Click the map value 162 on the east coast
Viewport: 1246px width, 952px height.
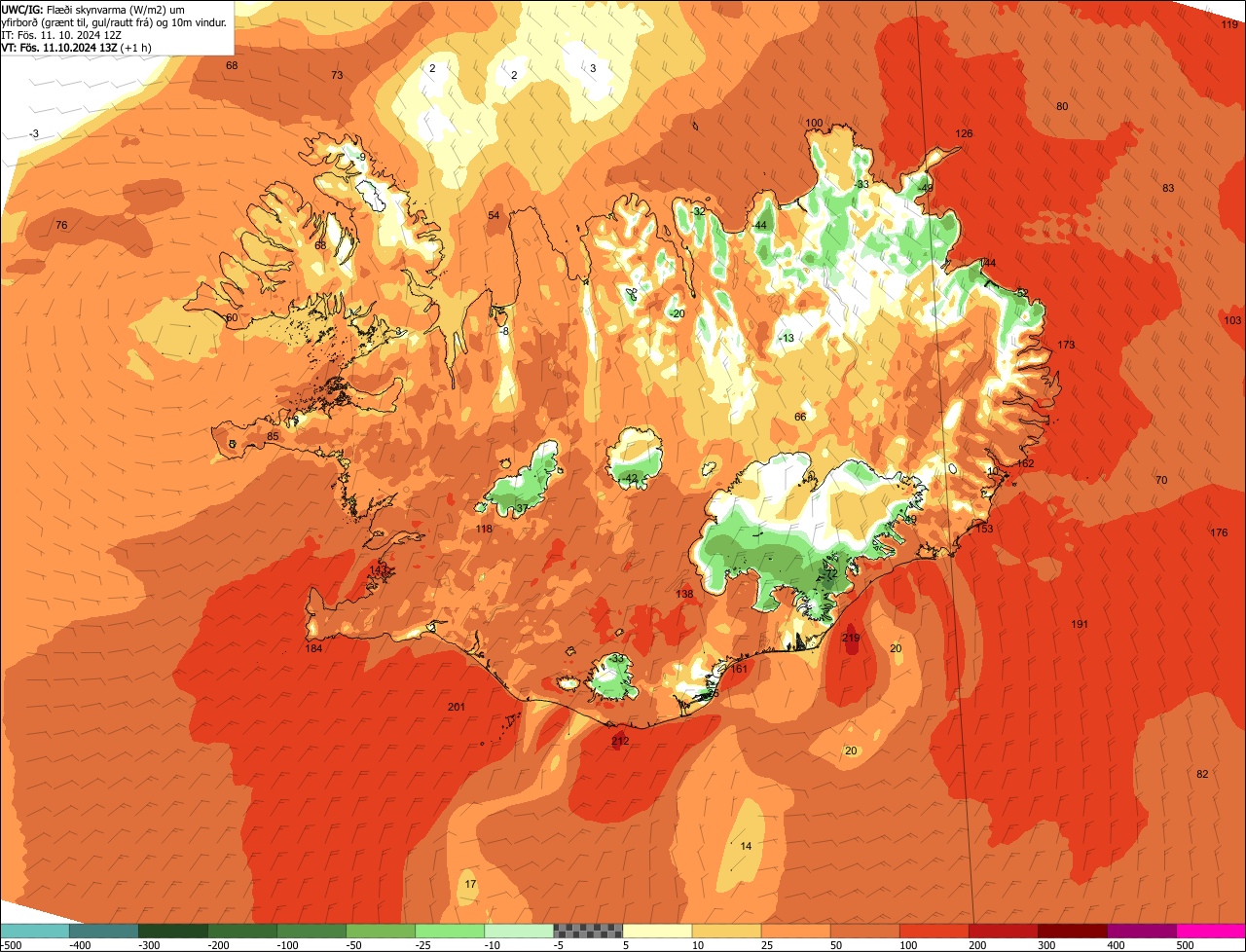(1025, 463)
